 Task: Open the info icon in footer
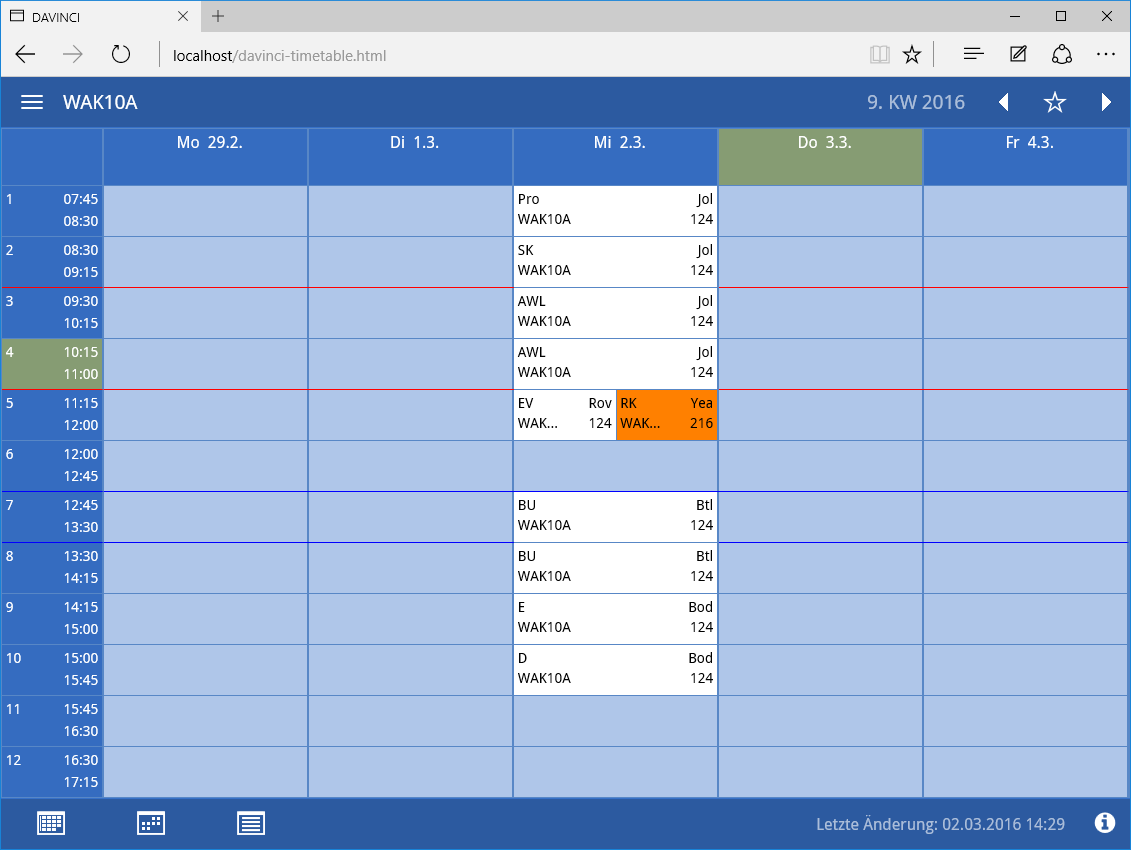click(x=1105, y=823)
